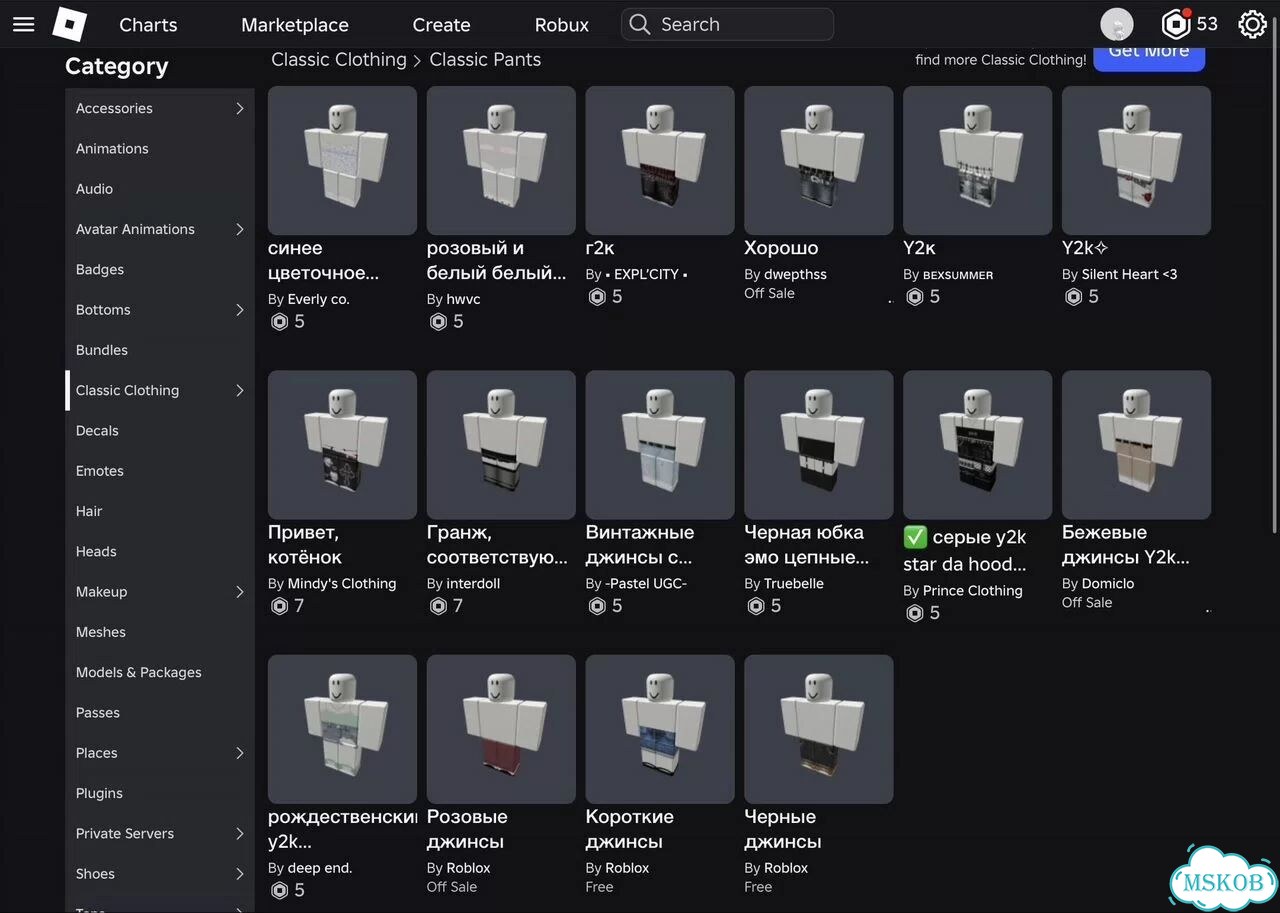
Task: Open thumbnail for 'Гранж, соответствую...' pants
Action: [x=501, y=445]
